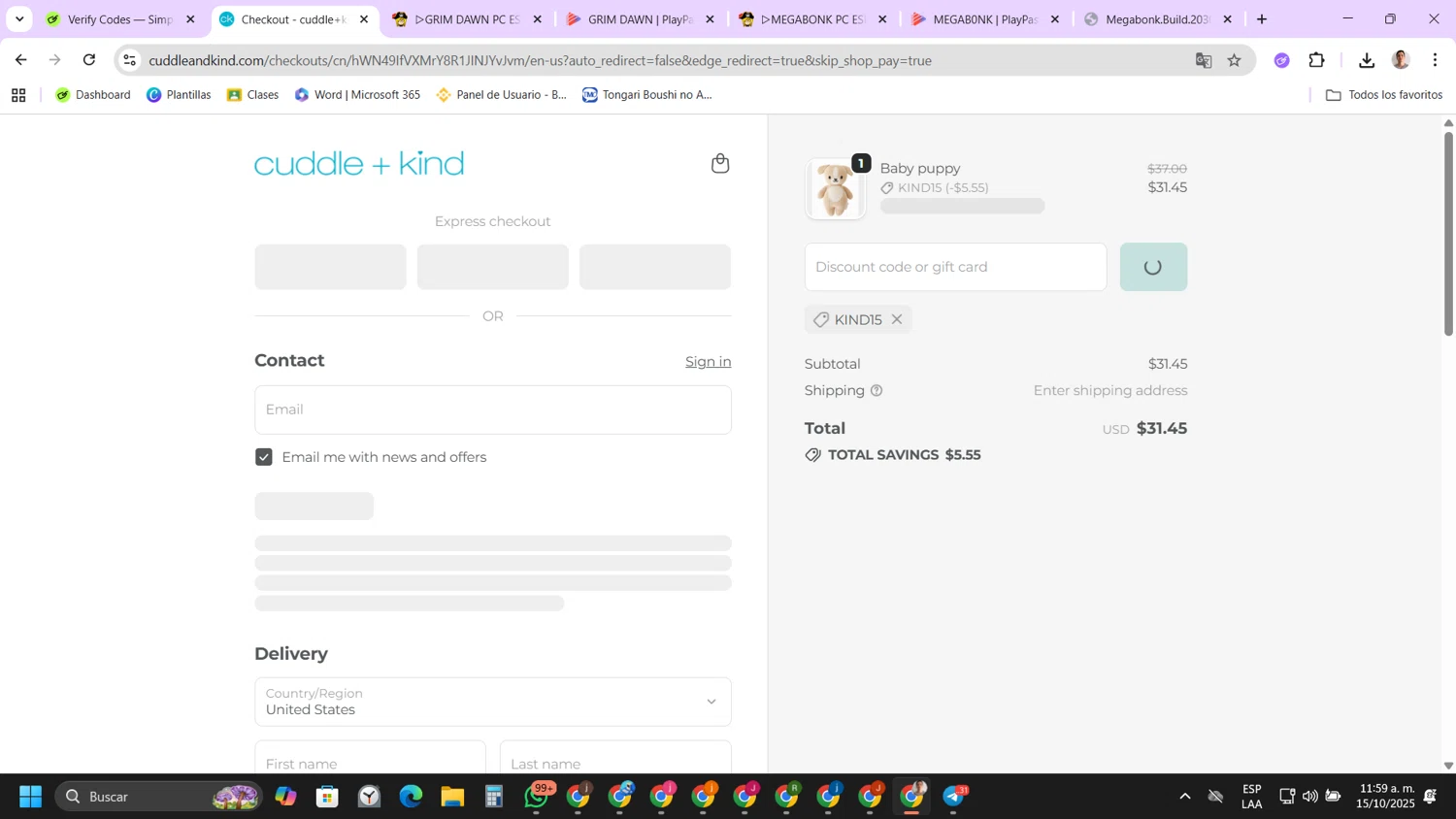Screen dimensions: 1456x819
Task: Click the First name field
Action: (x=370, y=763)
